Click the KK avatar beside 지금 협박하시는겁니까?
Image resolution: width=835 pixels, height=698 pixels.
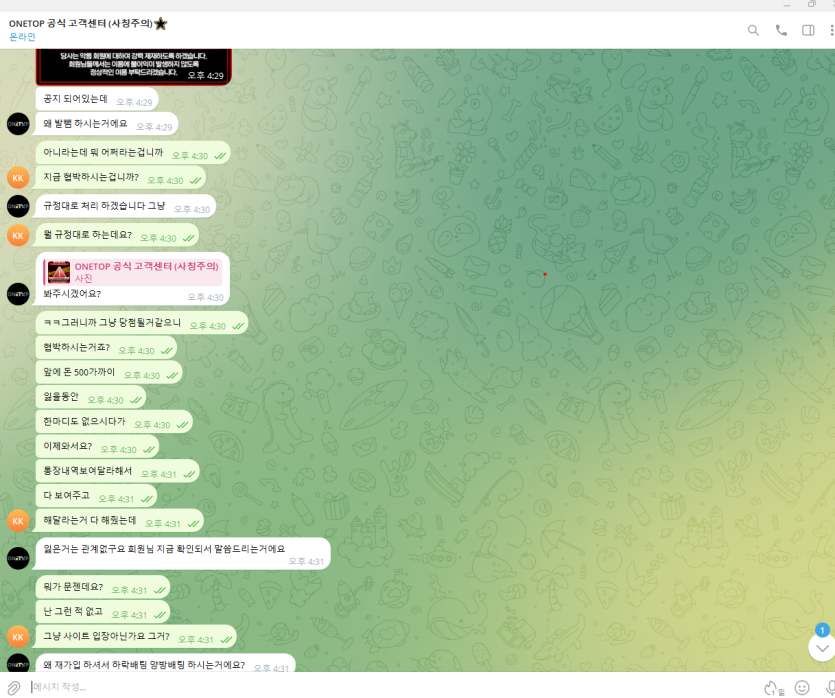pos(18,178)
